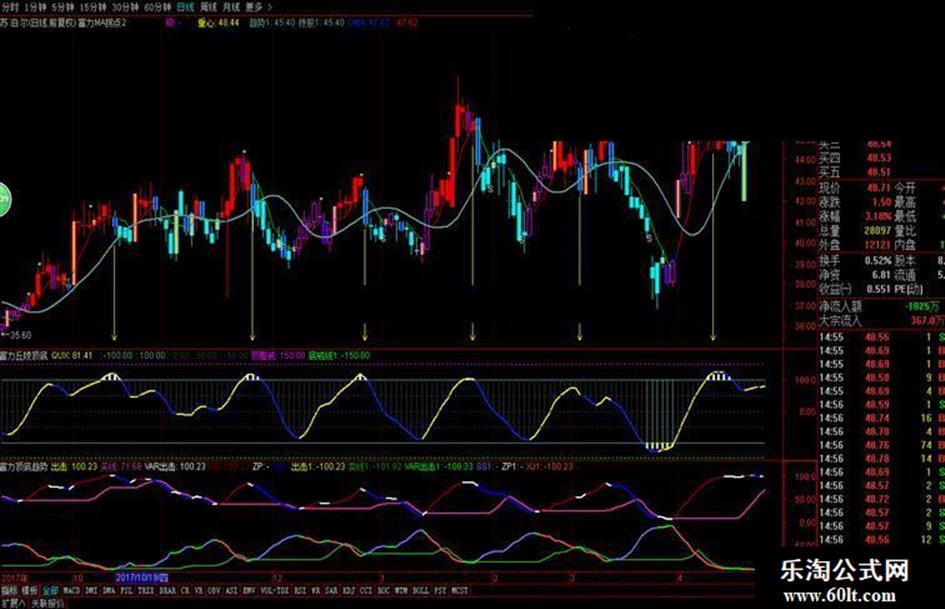Click the 收益 0.551 quote row
945x609 pixels.
pos(855,289)
